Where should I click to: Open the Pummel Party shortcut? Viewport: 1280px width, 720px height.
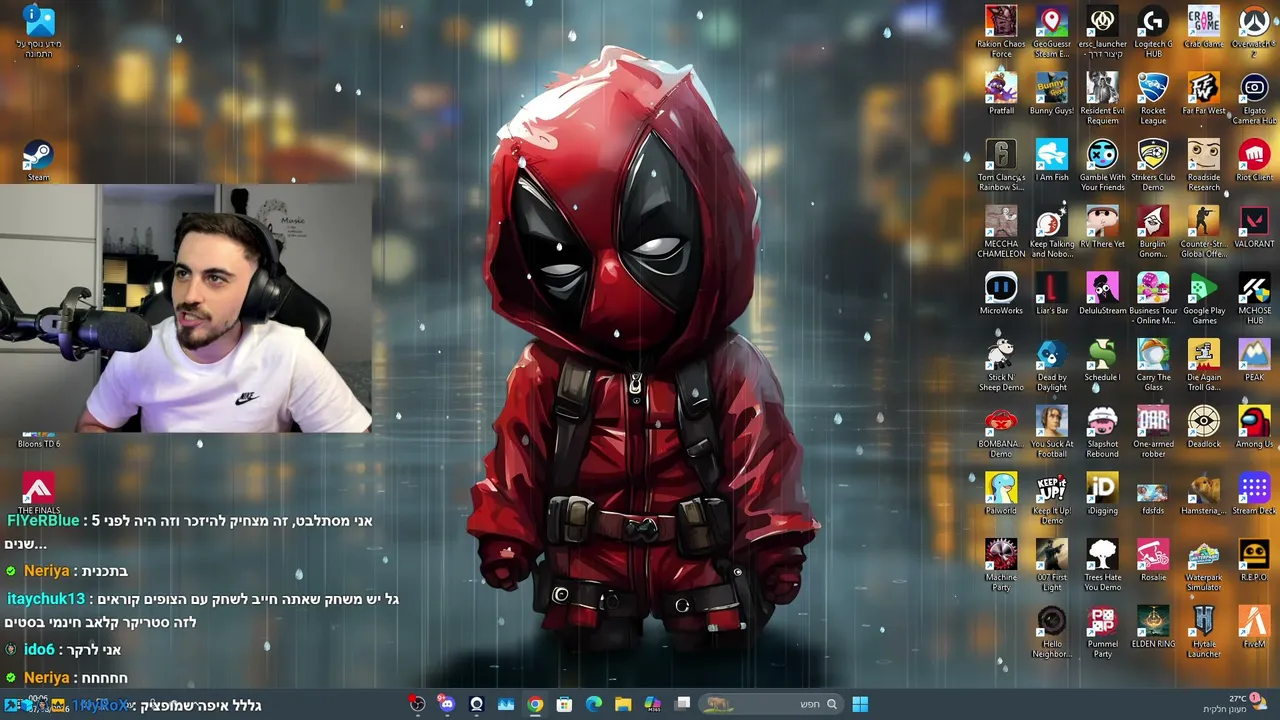pos(1102,632)
